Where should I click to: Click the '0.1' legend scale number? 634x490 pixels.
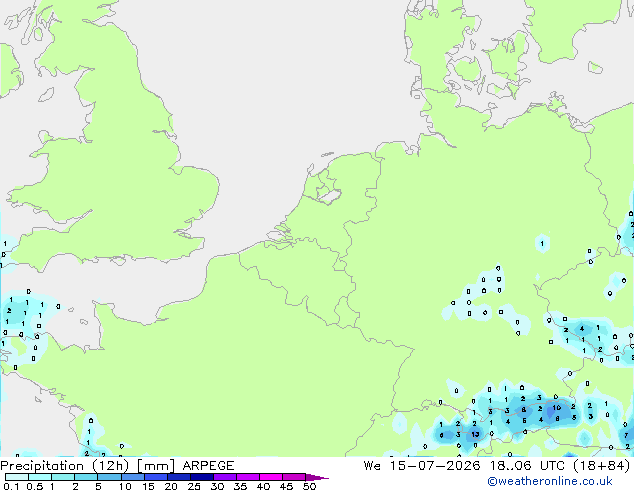click(11, 486)
